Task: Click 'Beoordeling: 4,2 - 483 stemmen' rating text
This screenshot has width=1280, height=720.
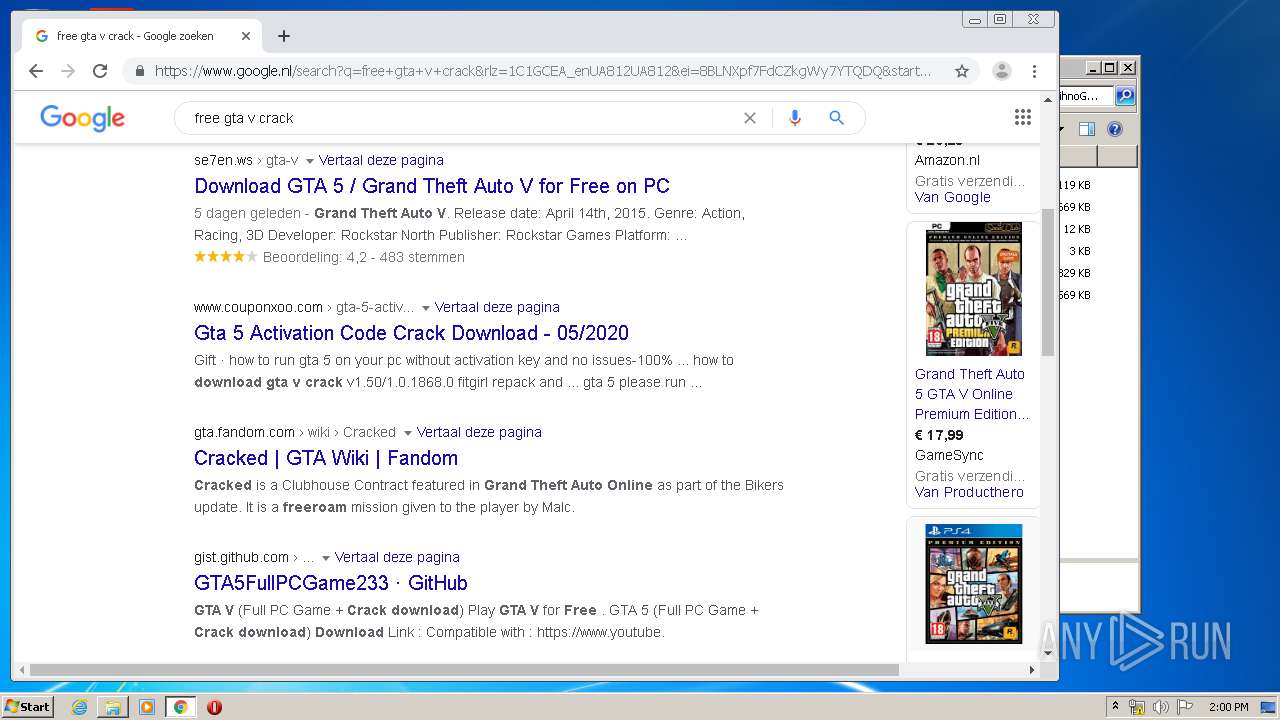Action: point(364,257)
